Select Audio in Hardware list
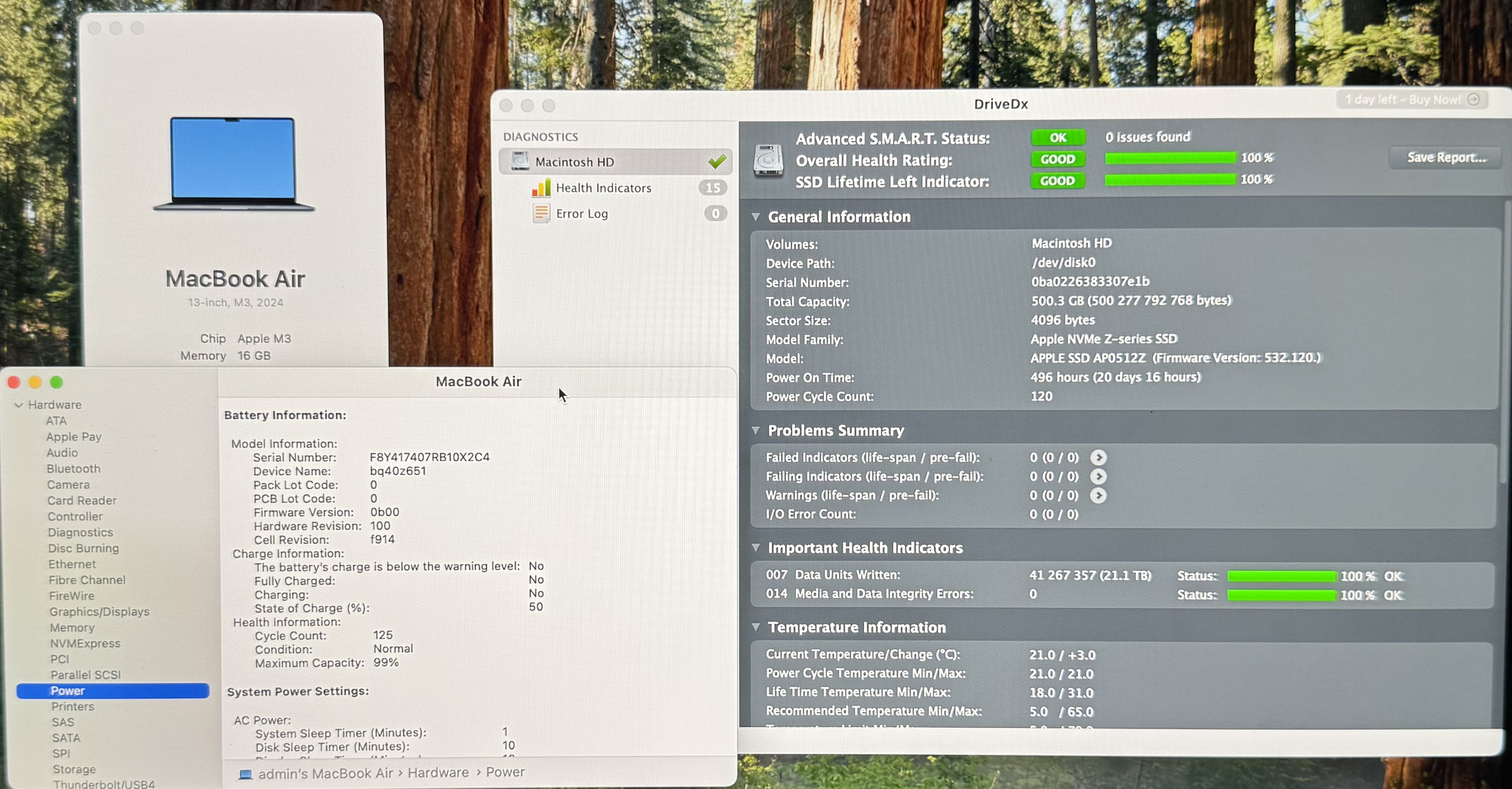Image resolution: width=1512 pixels, height=789 pixels. [62, 453]
